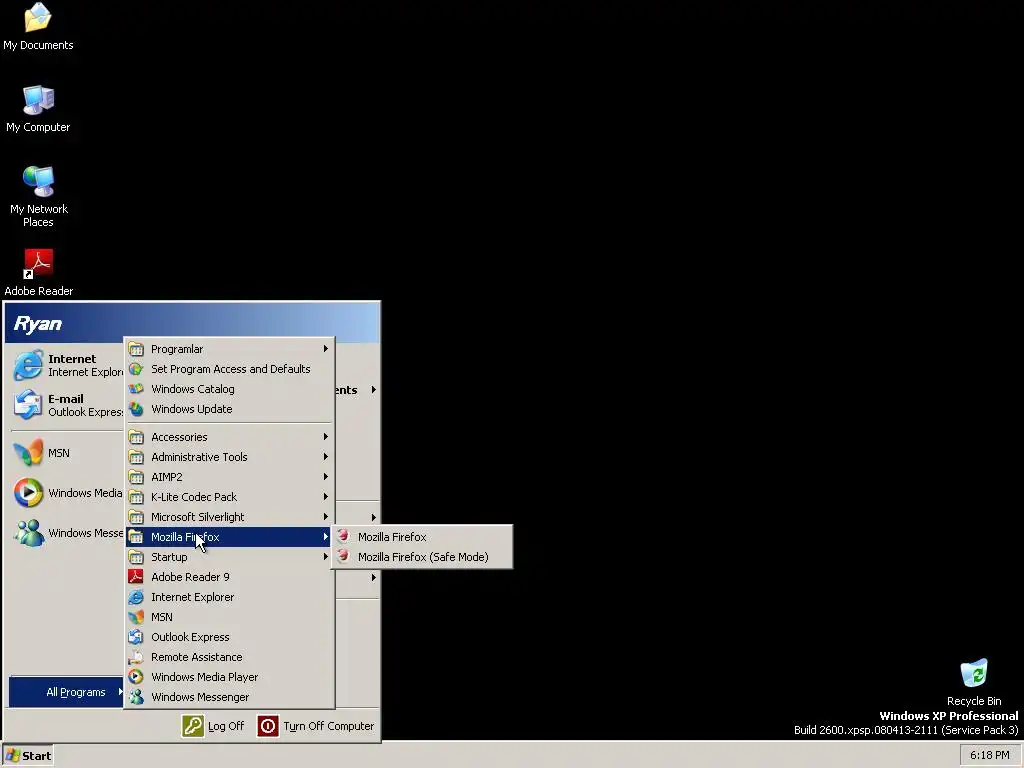Click the Start button on the taskbar
This screenshot has width=1024, height=768.
point(27,756)
